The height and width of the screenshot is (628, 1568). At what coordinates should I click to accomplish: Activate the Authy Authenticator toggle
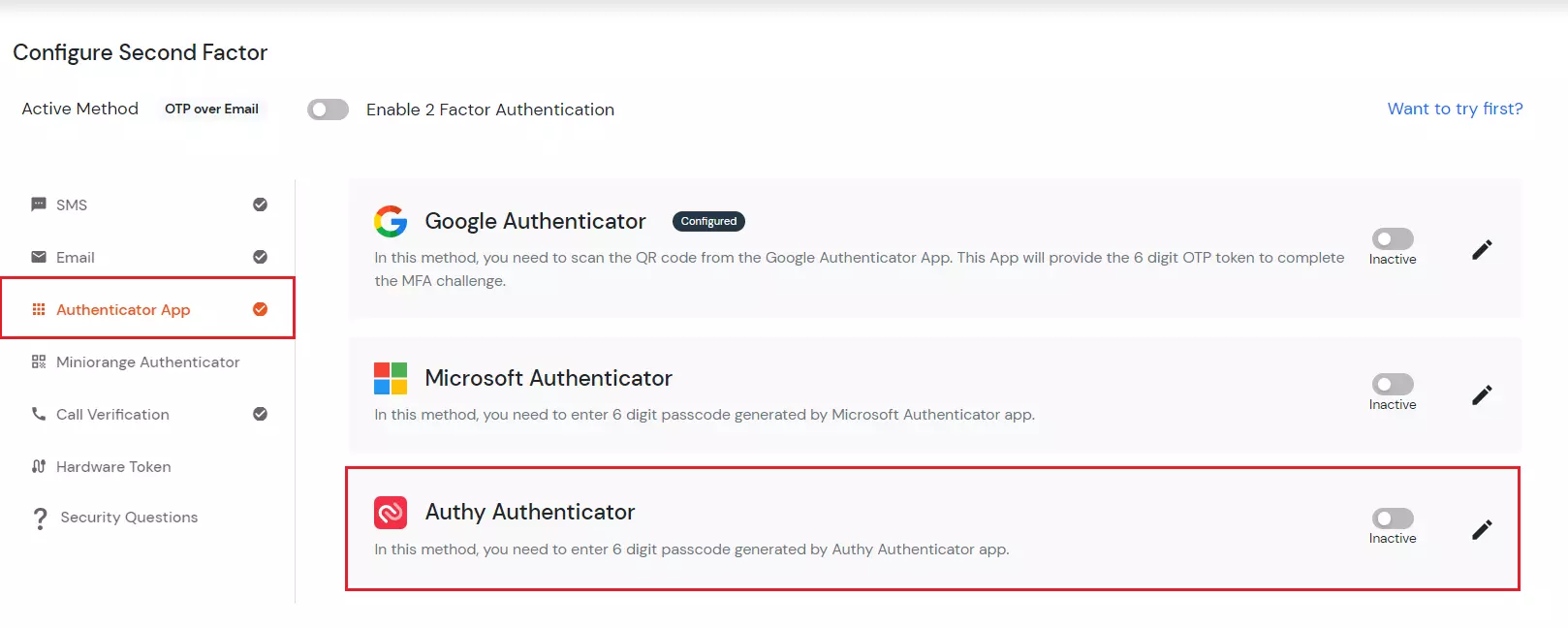click(1392, 519)
